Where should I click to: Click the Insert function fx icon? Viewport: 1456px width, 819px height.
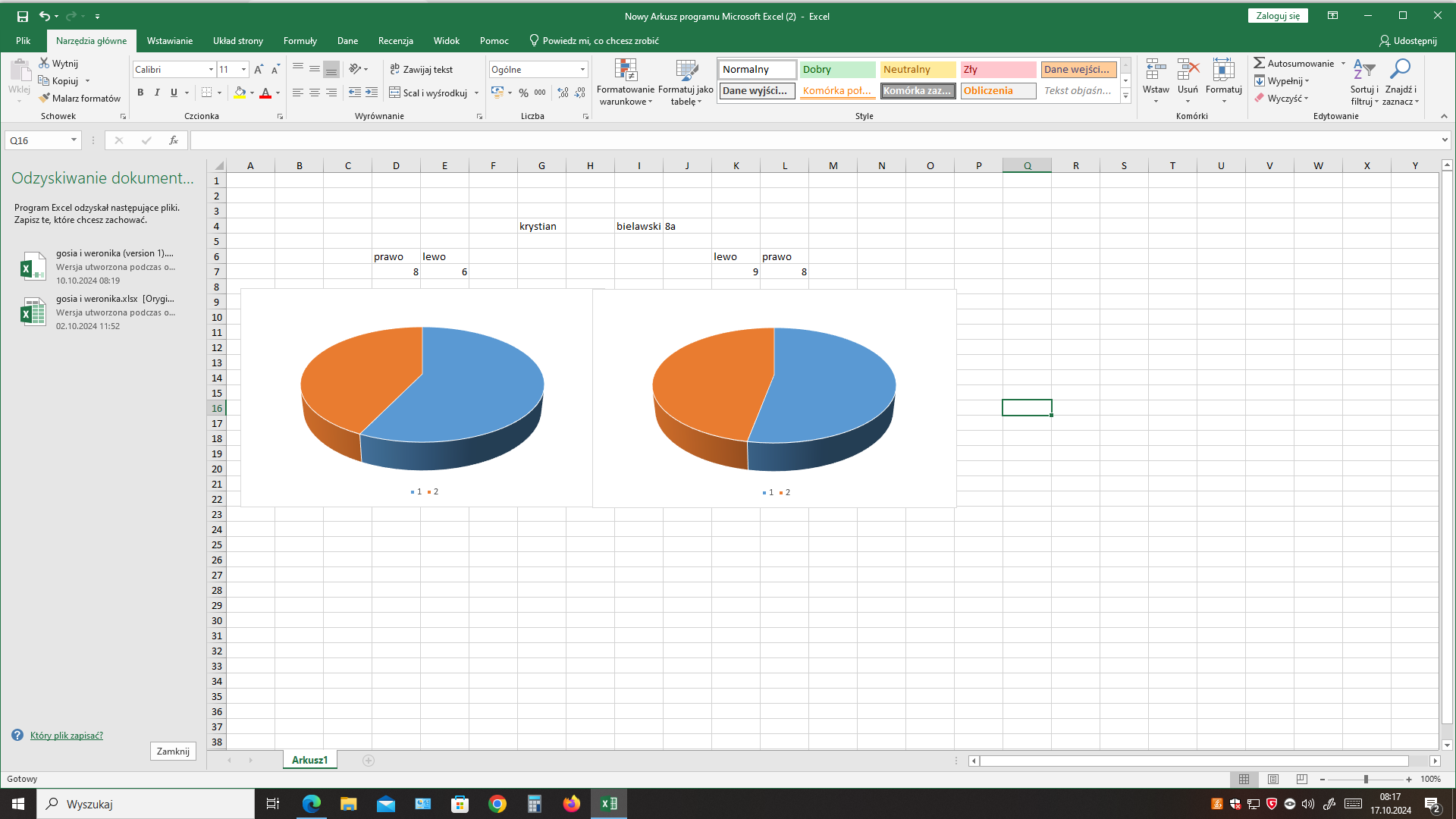[x=174, y=140]
